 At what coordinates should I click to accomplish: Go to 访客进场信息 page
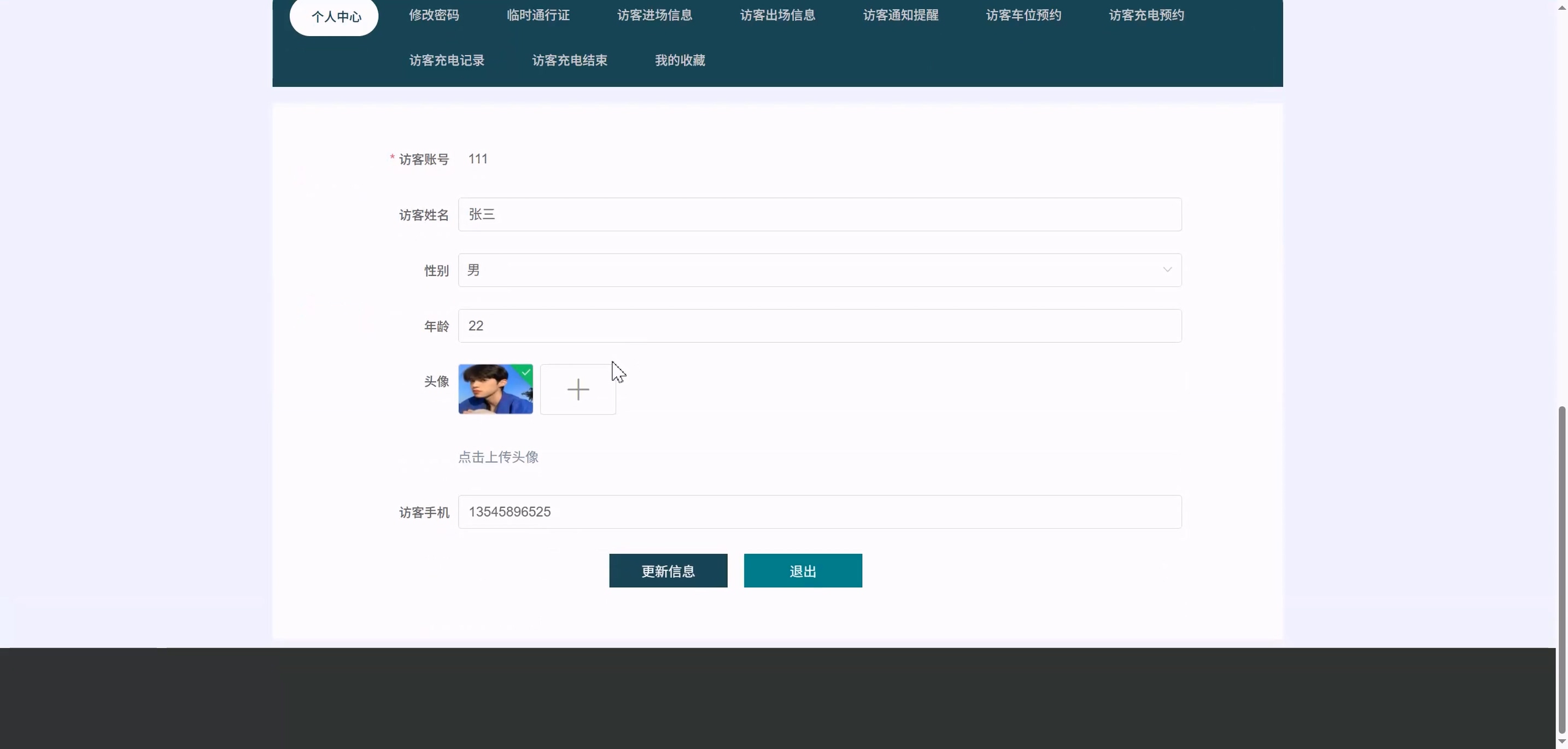click(x=654, y=15)
